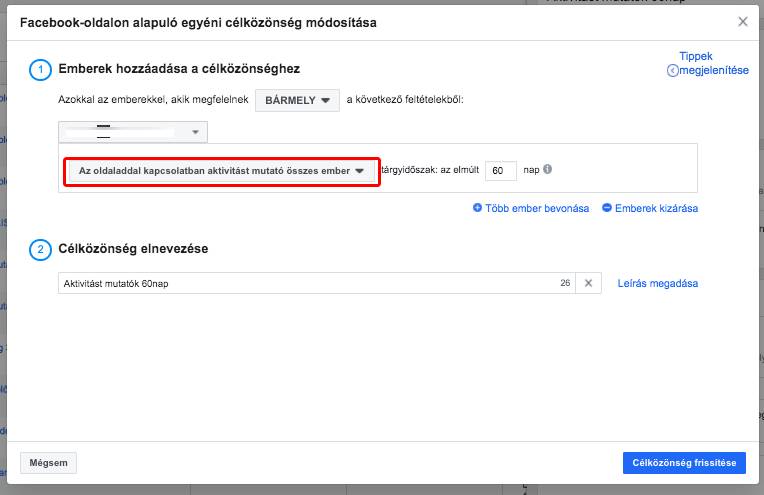Click 'Emberek hozzáadása a célközönséghez' heading
764x495 pixels.
coord(179,69)
